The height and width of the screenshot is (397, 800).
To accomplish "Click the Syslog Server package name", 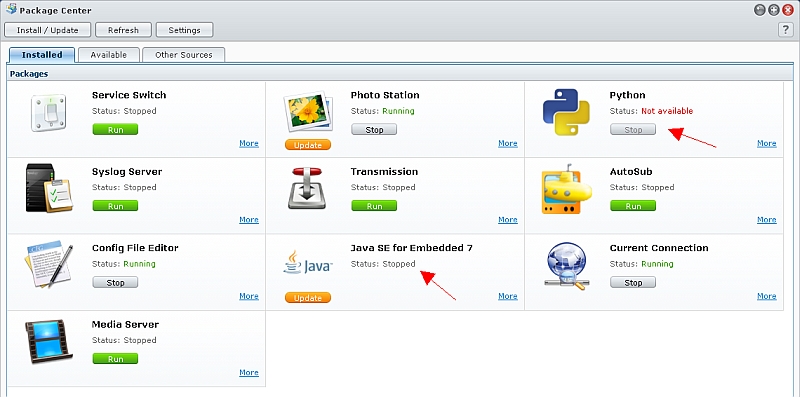I will (x=127, y=171).
